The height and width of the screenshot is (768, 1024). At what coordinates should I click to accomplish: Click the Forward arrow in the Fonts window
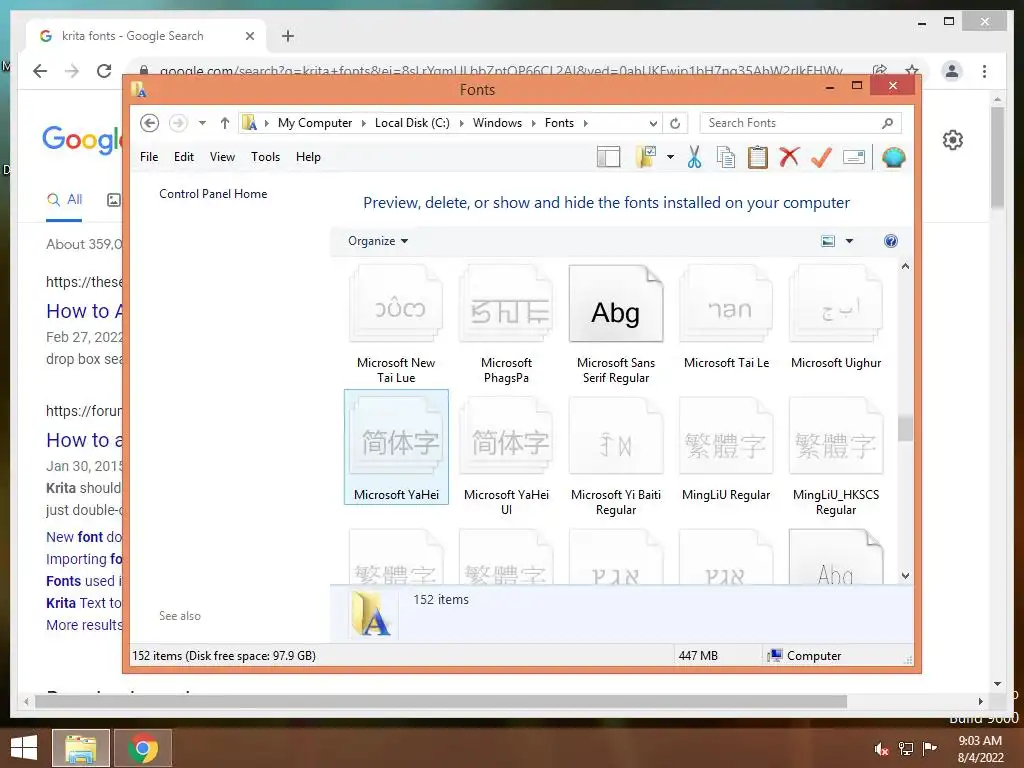point(178,123)
